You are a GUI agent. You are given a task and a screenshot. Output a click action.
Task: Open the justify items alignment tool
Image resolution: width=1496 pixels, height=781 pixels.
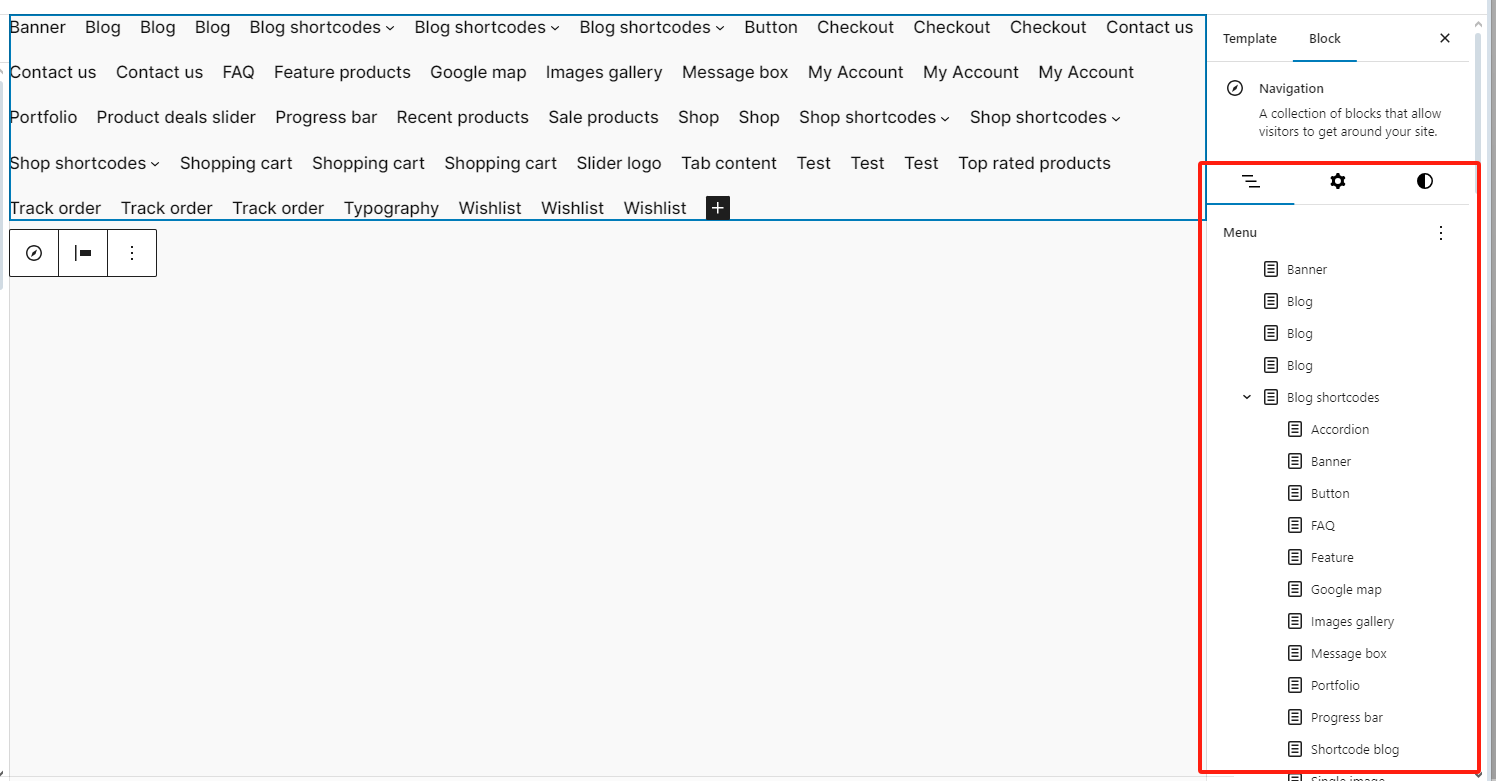pyautogui.click(x=83, y=253)
